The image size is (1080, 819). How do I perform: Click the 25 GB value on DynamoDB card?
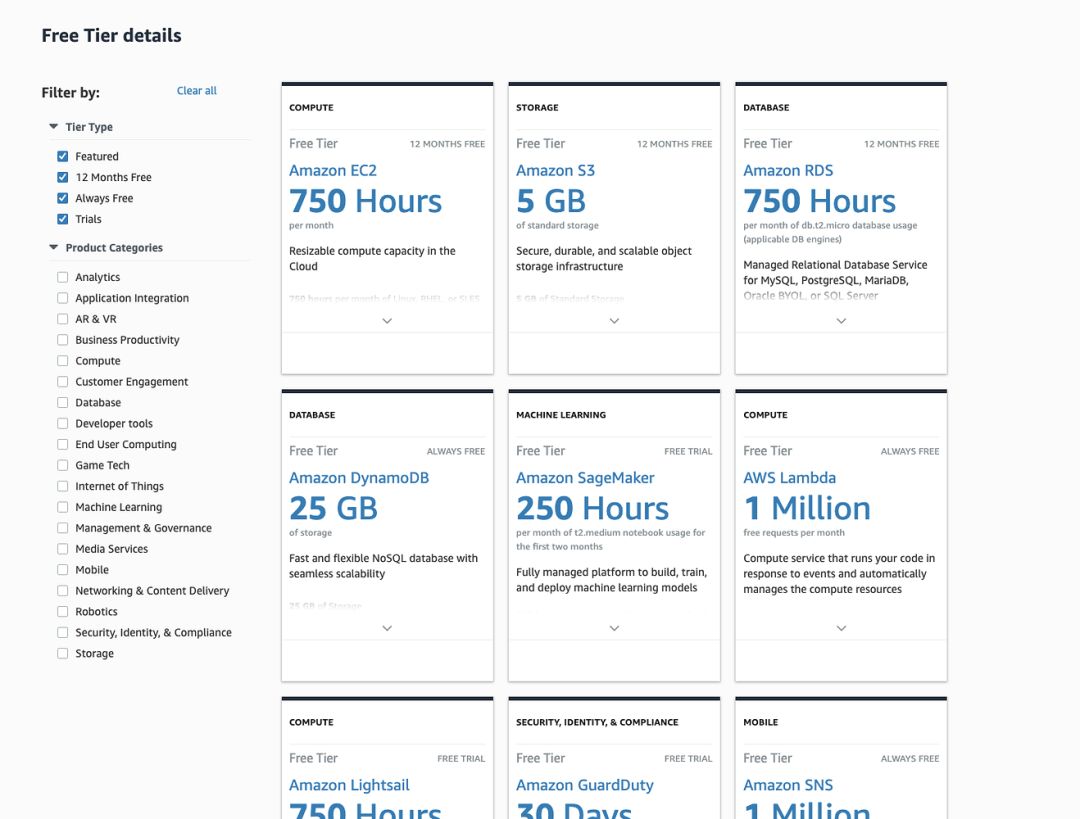pos(333,508)
